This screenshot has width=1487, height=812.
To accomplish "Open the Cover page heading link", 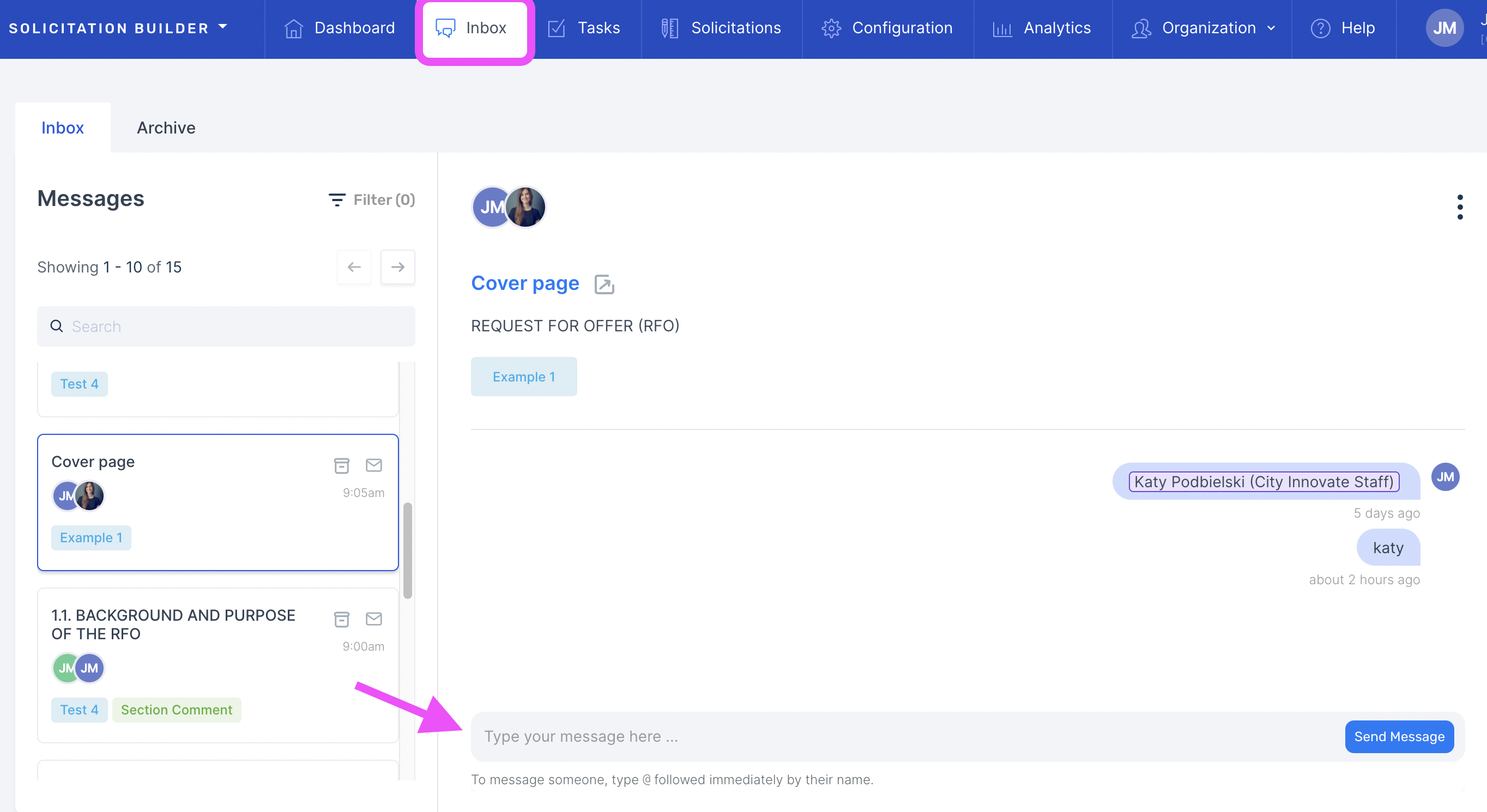I will pos(525,283).
